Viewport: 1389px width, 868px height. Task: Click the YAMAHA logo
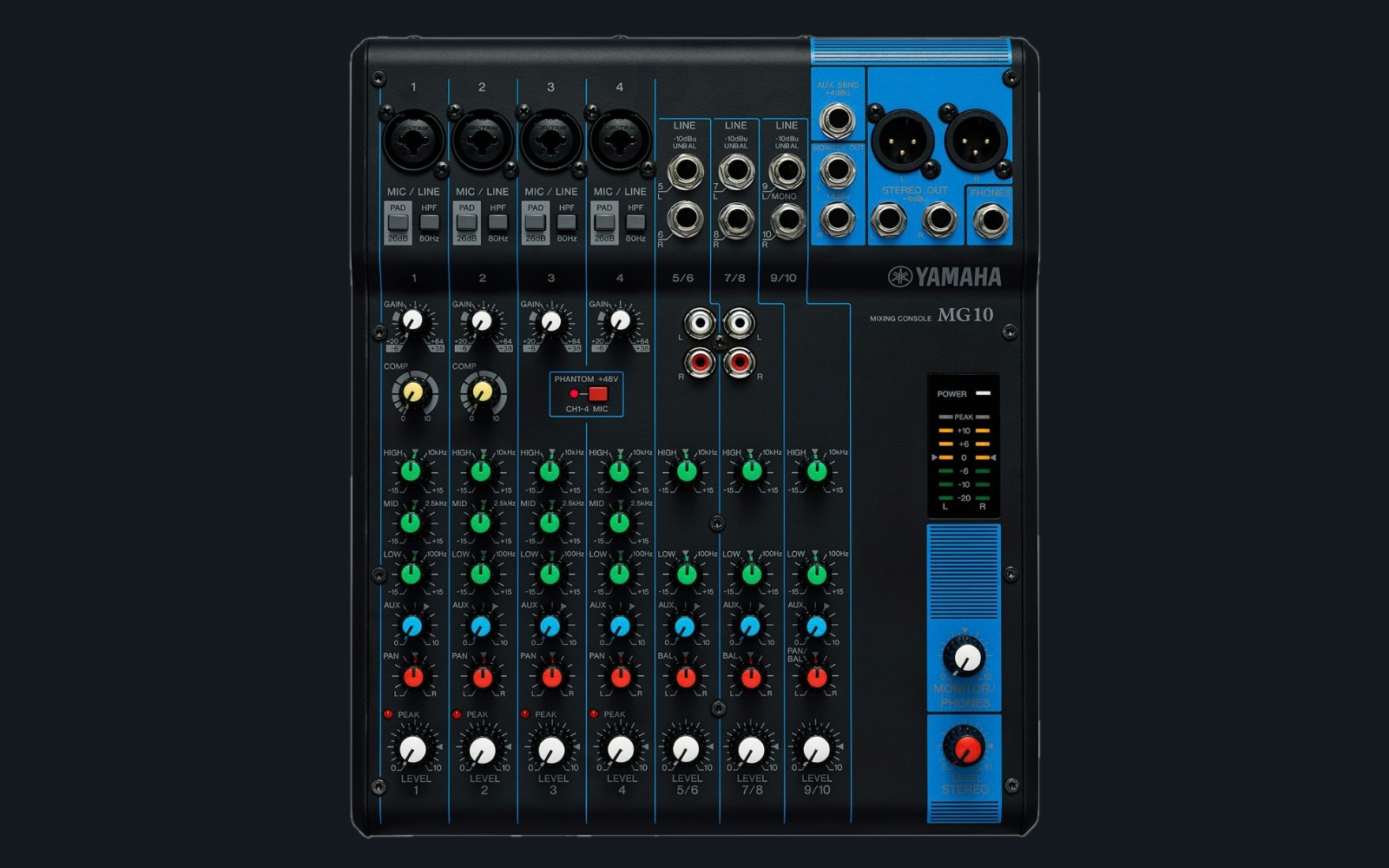[945, 277]
